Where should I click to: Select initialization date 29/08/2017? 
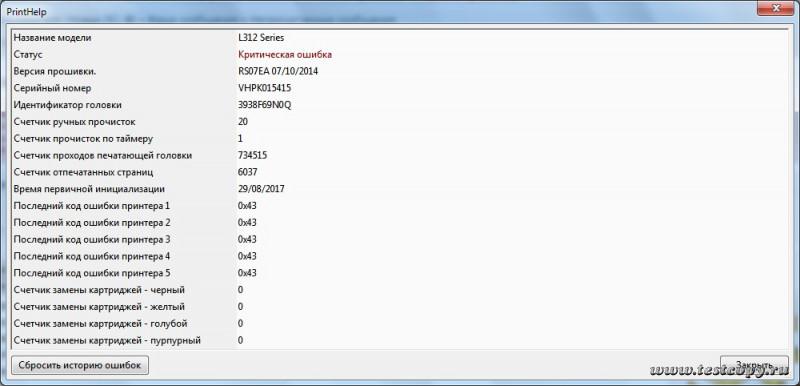point(261,189)
